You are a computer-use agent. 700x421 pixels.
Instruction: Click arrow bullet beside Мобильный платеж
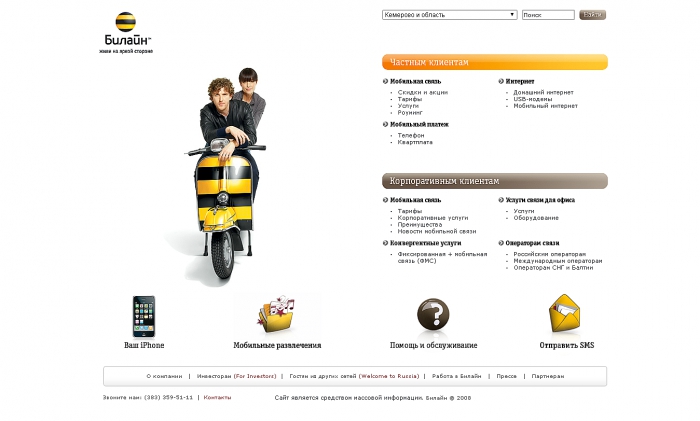385,124
